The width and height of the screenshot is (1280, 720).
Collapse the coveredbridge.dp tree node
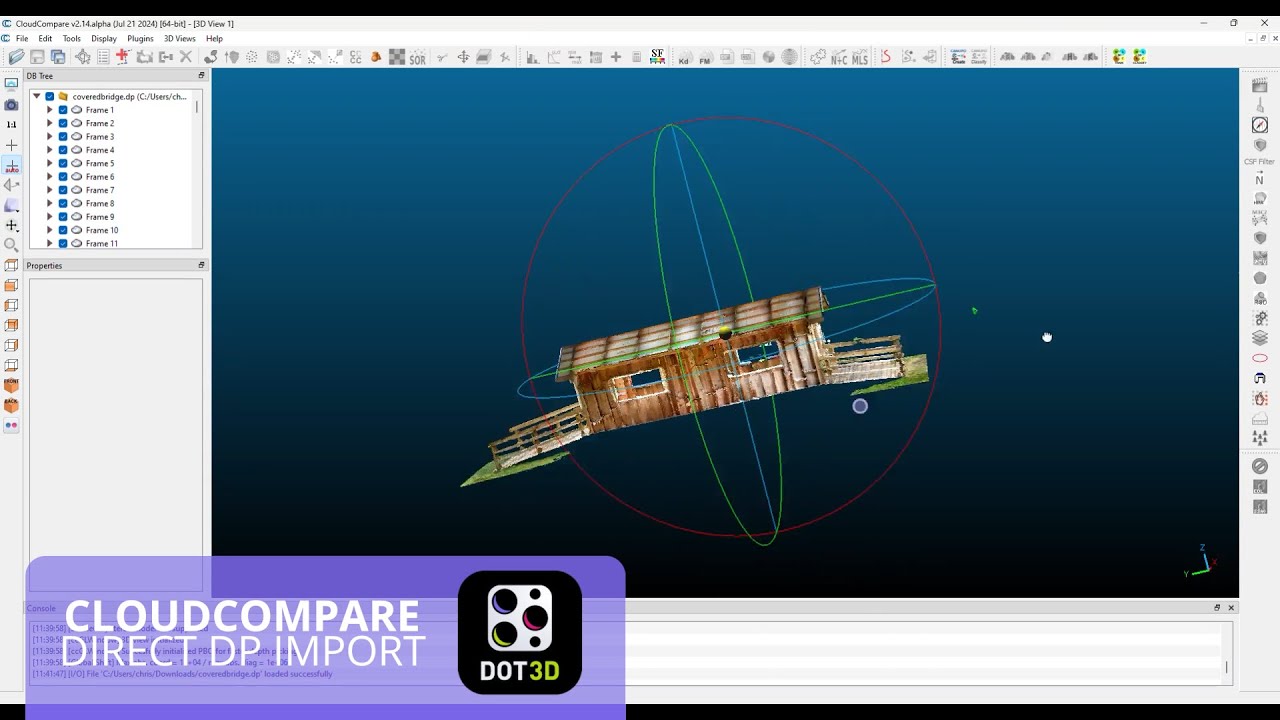coord(36,97)
